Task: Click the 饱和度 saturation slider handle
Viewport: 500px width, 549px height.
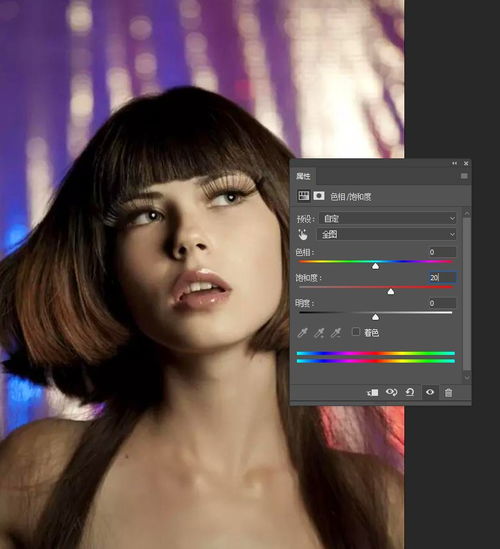Action: [x=391, y=292]
